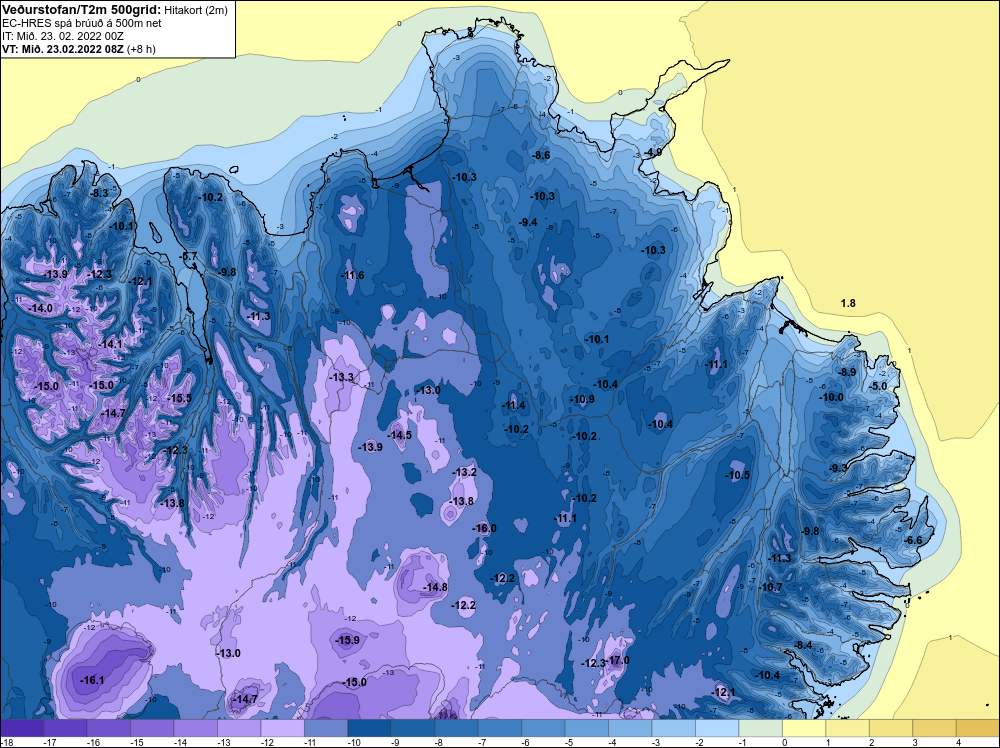Click the -11.6 temperature label
Viewport: 1000px width, 748px height.
[352, 275]
